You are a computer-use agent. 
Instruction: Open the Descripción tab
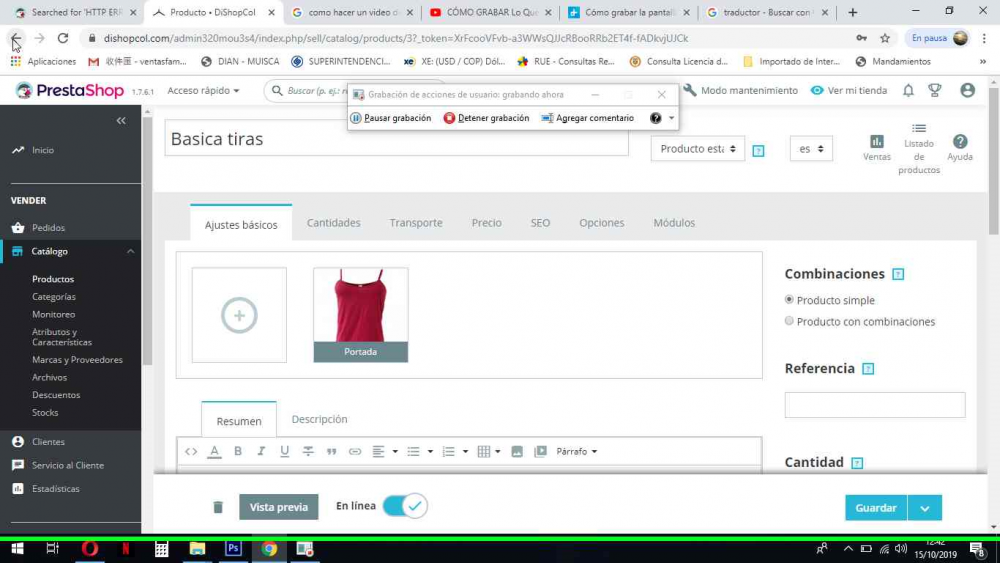(x=319, y=419)
